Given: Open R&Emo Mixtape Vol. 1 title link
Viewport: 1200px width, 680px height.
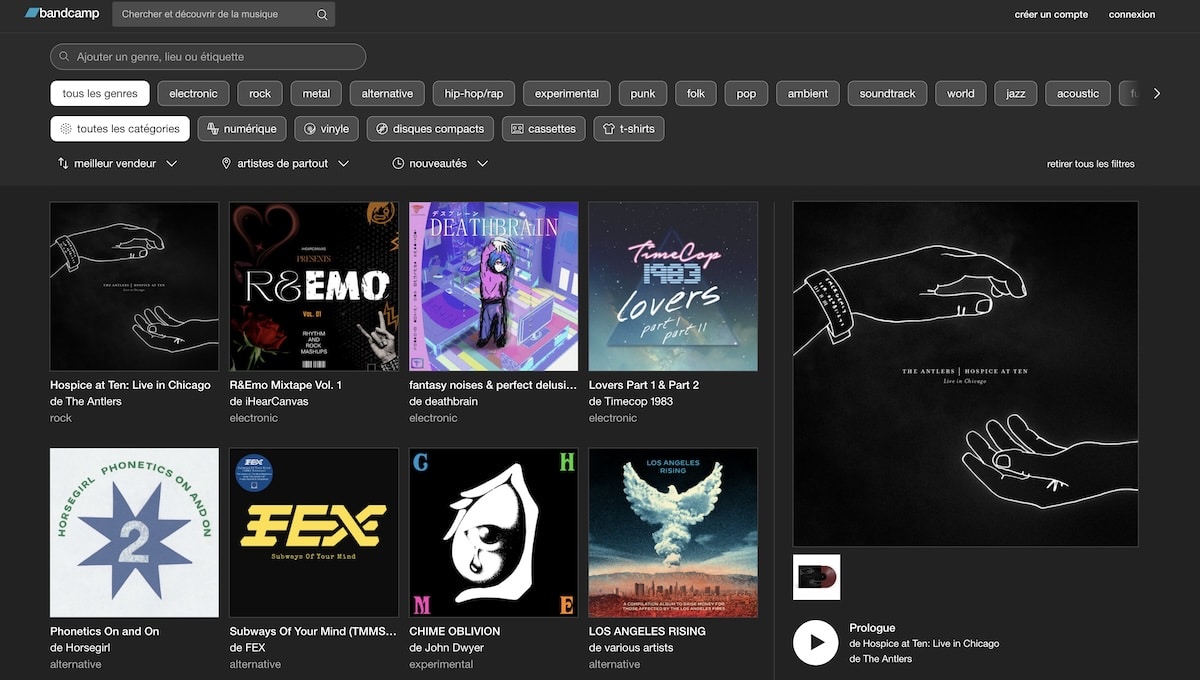Looking at the screenshot, I should tap(286, 385).
